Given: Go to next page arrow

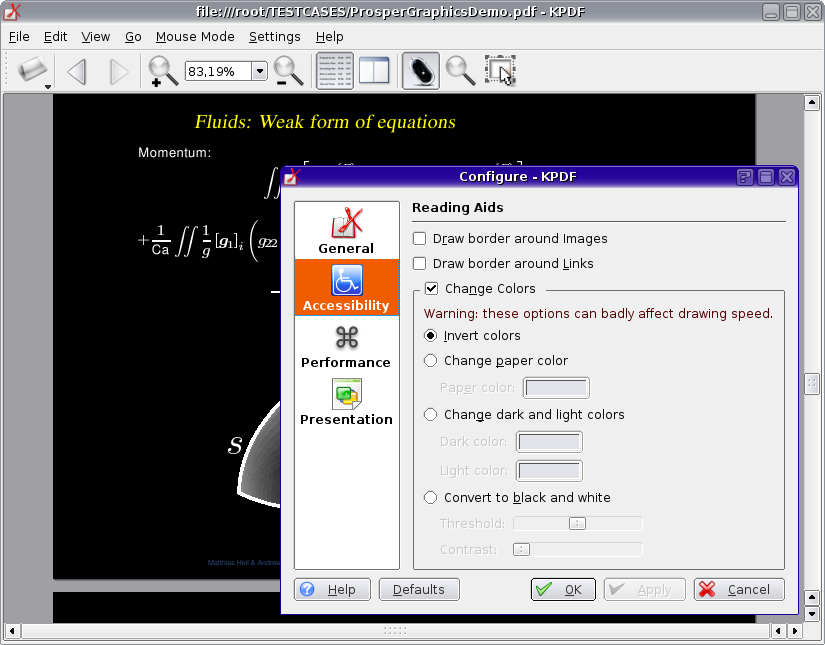Looking at the screenshot, I should coord(118,72).
